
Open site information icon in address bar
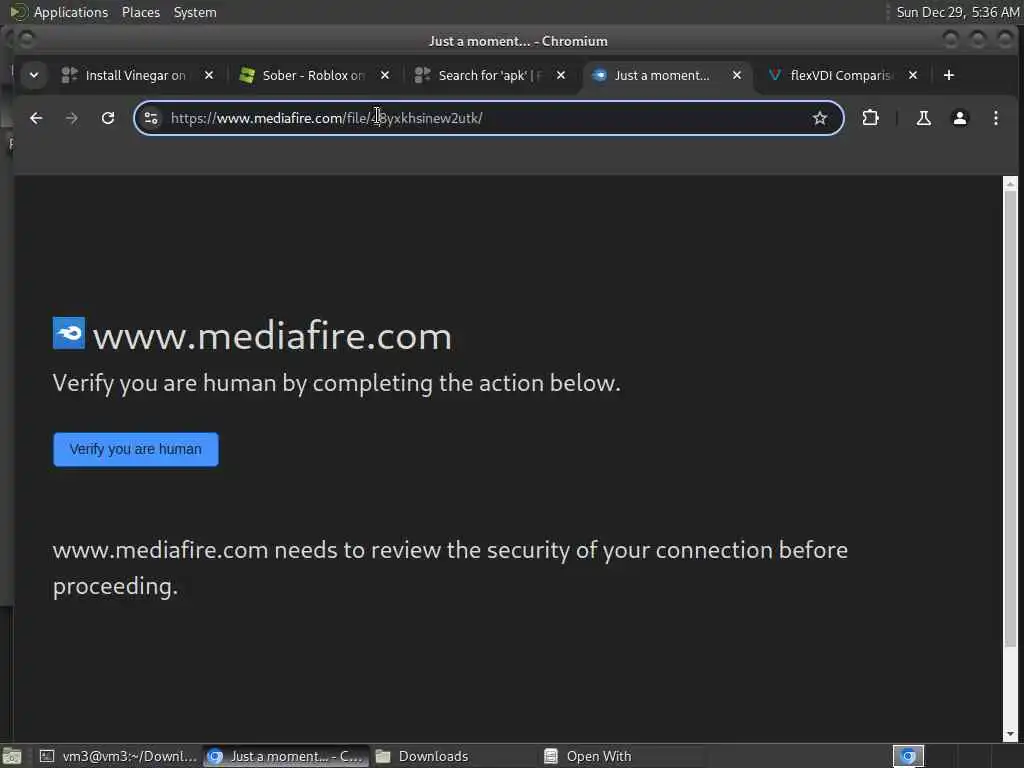tap(151, 118)
